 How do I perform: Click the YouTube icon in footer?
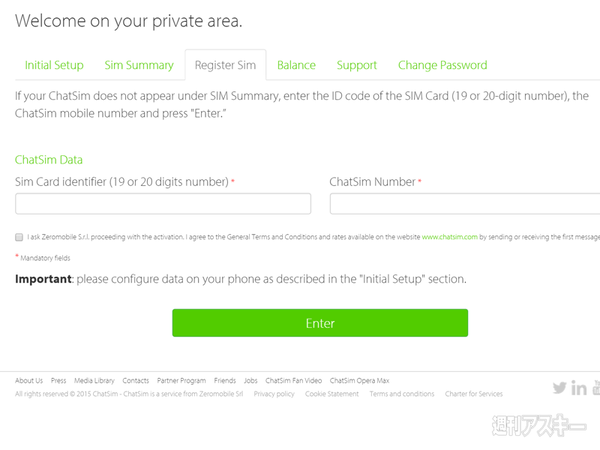596,388
